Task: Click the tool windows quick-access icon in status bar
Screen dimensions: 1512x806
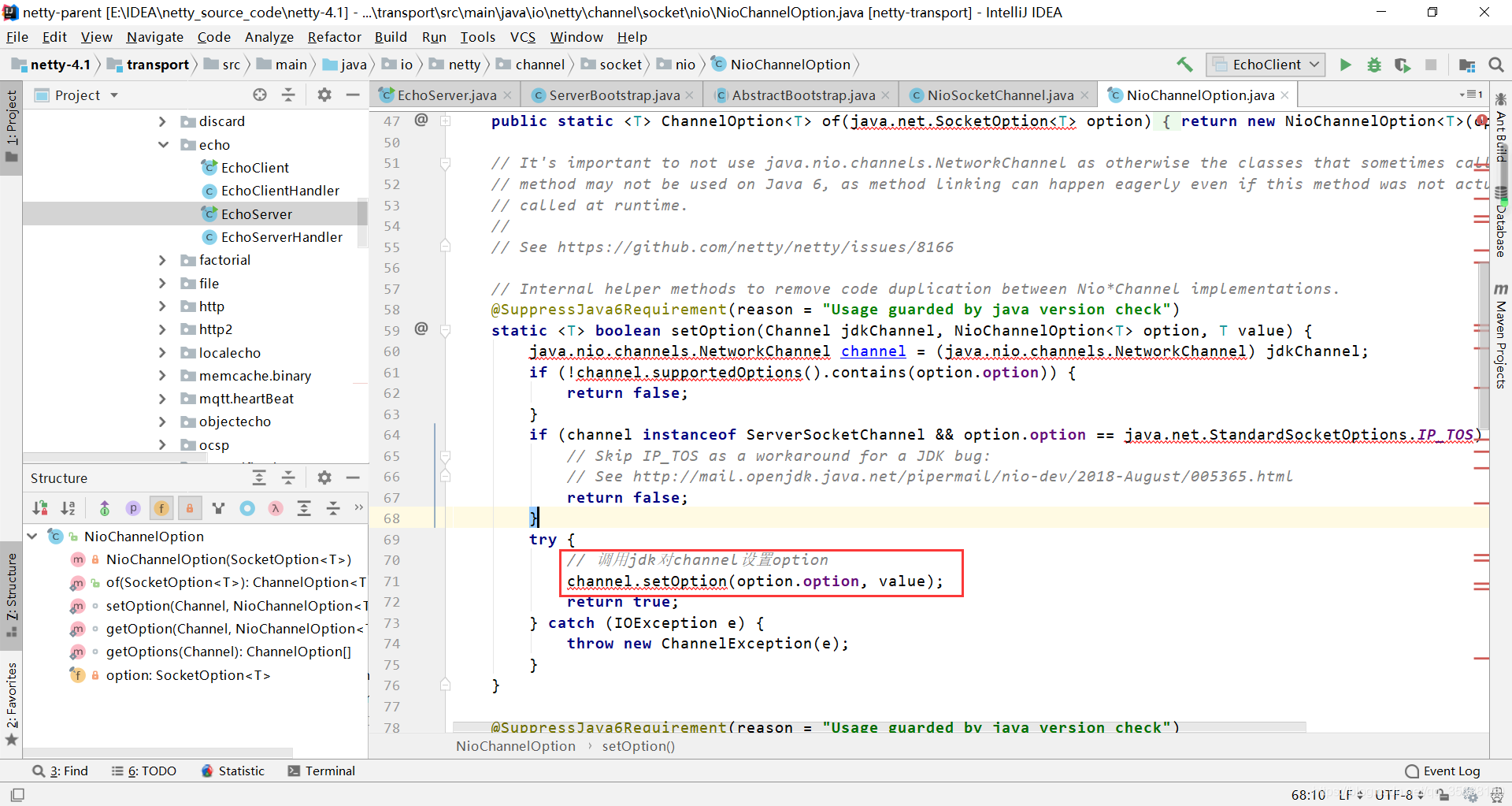Action: pos(17,795)
